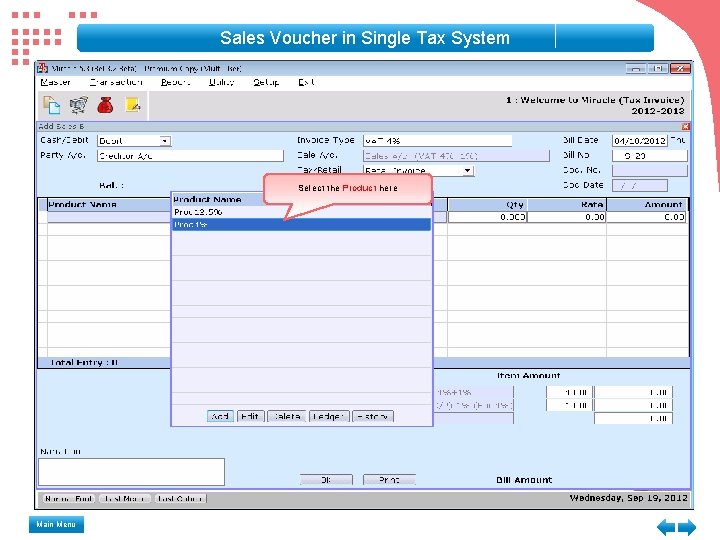Click the Narration Font status bar button
The height and width of the screenshot is (540, 720).
pos(69,499)
